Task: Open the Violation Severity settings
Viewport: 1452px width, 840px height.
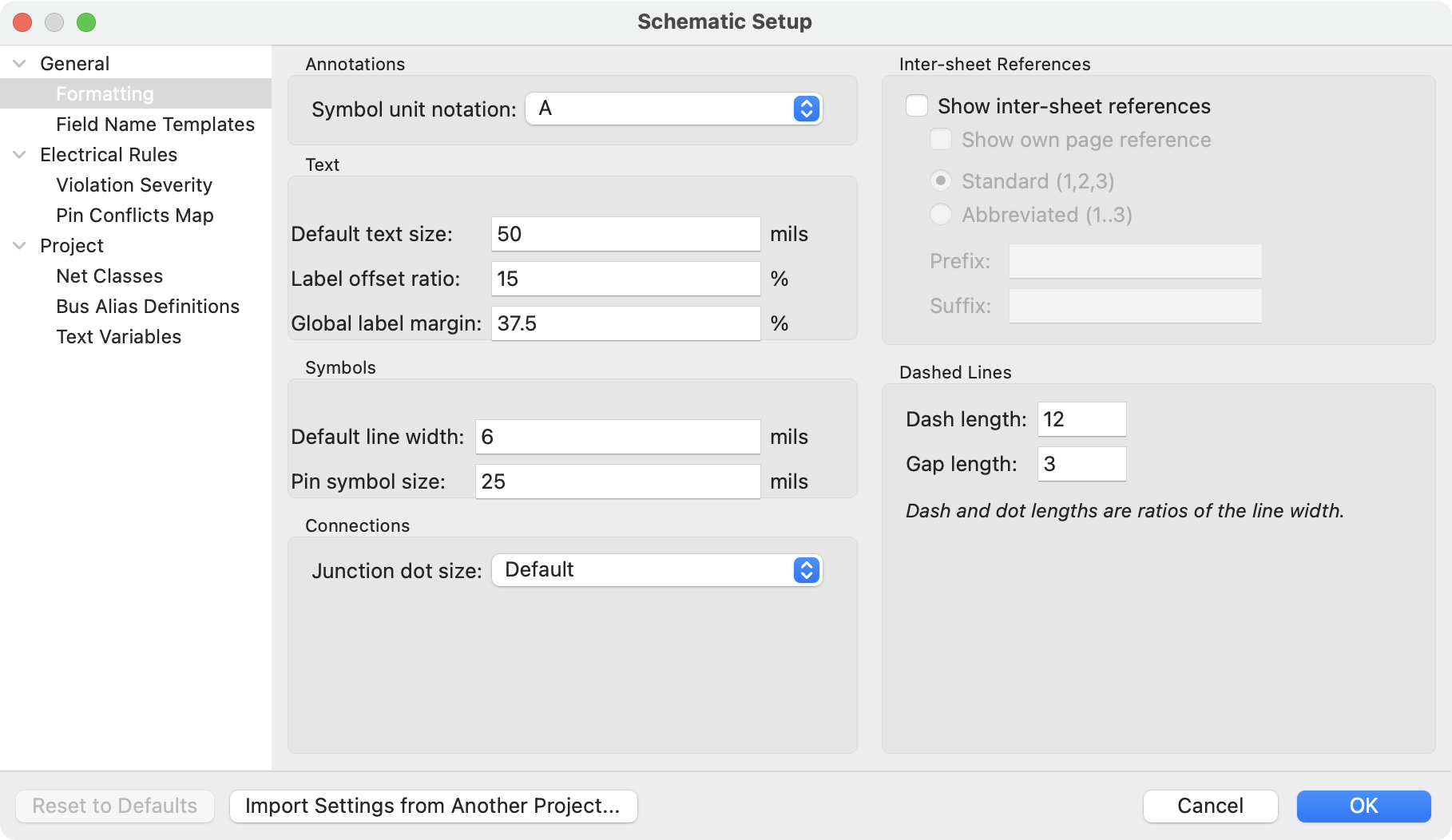Action: 133,184
